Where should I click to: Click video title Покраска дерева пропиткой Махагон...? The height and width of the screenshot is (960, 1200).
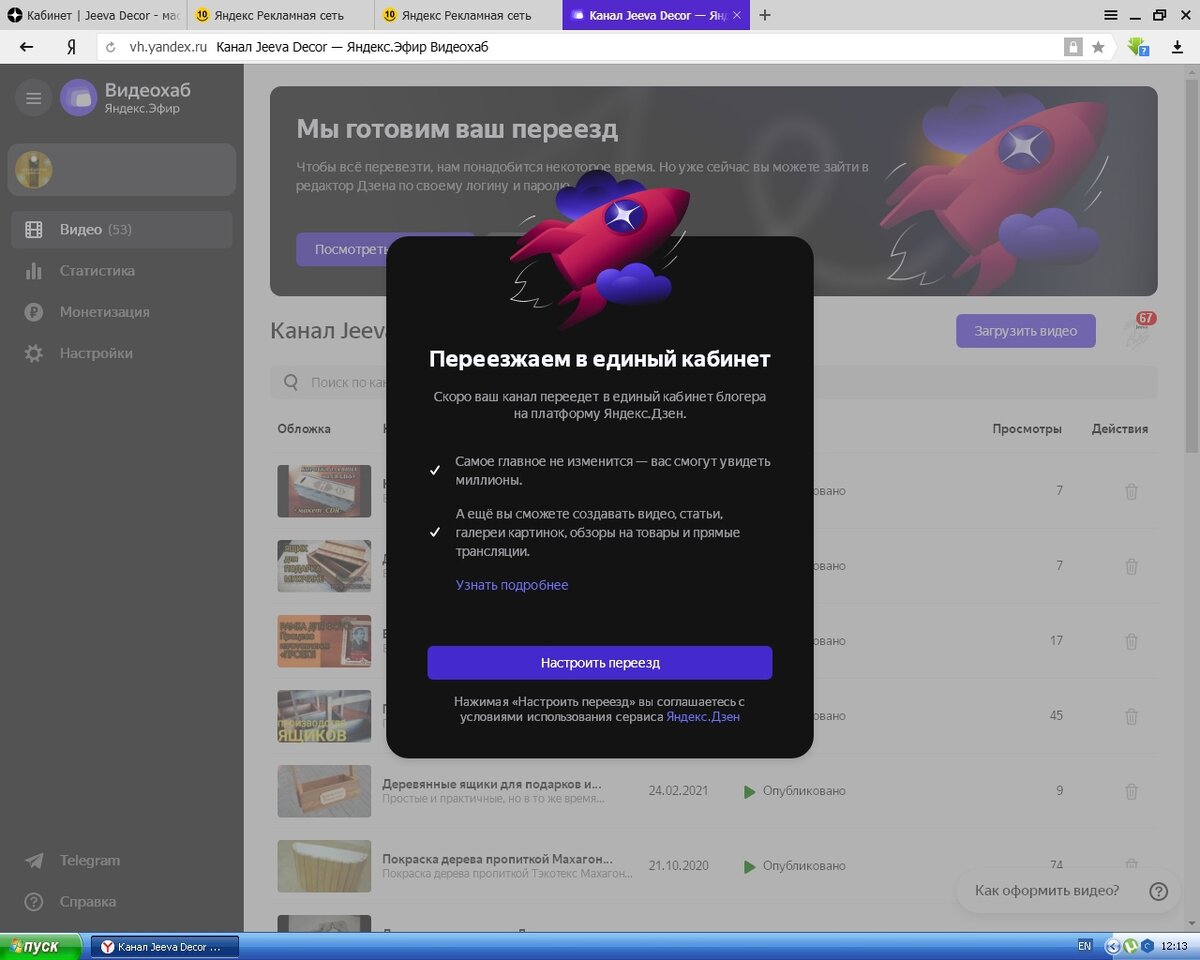coord(497,859)
